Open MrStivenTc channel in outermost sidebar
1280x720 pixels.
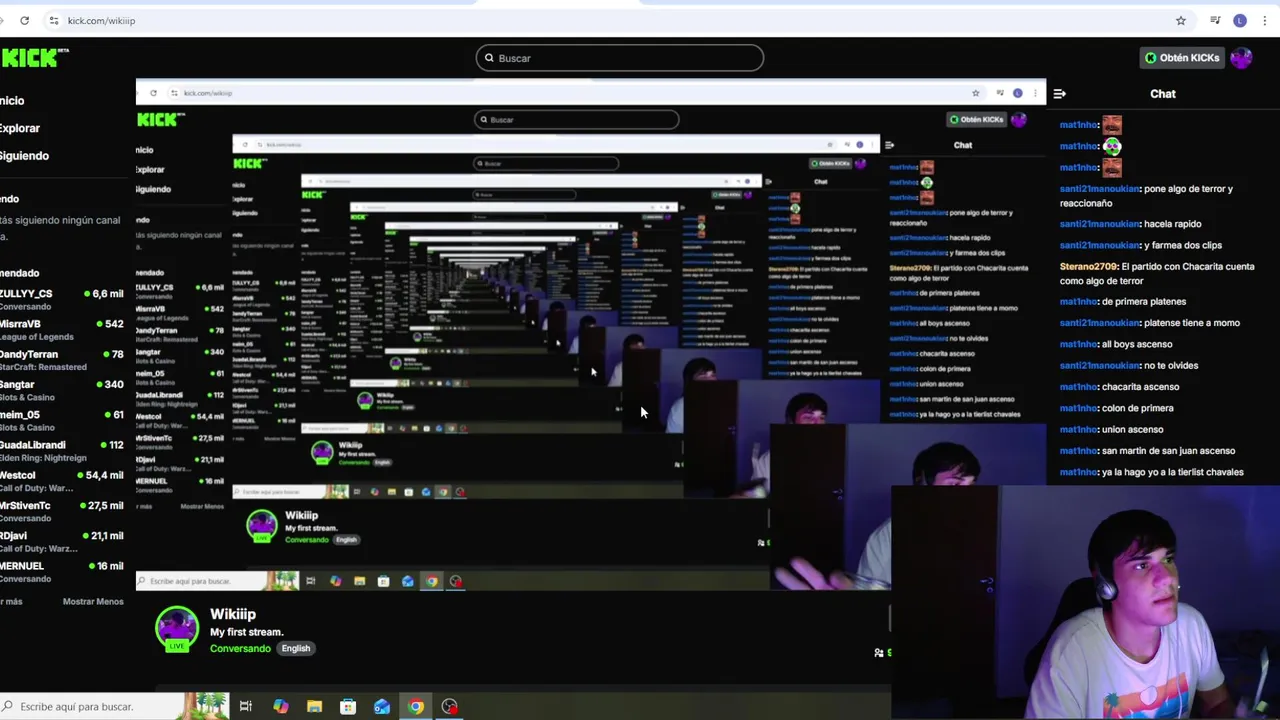coord(62,511)
